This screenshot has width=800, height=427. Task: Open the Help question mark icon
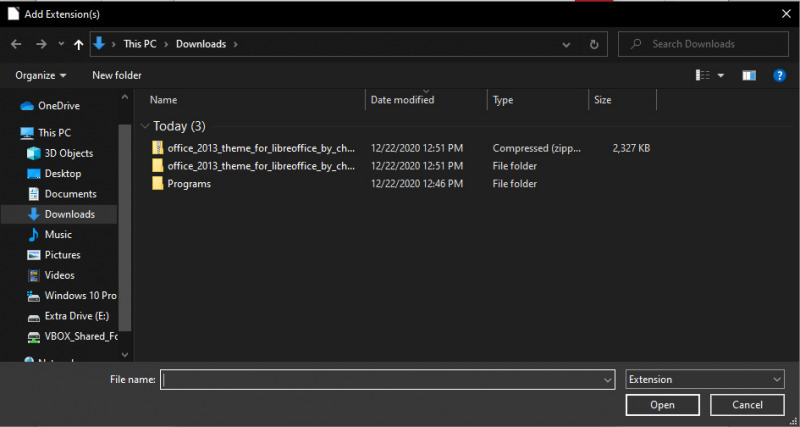(780, 75)
